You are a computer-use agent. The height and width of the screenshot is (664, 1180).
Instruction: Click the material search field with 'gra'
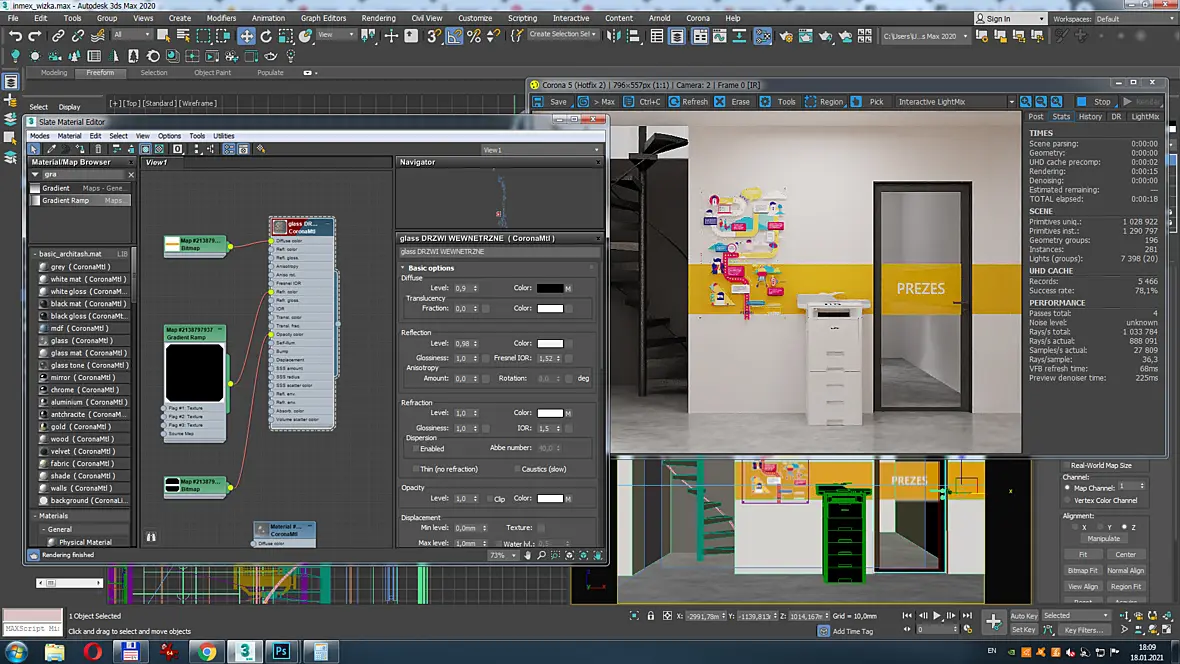(83, 175)
